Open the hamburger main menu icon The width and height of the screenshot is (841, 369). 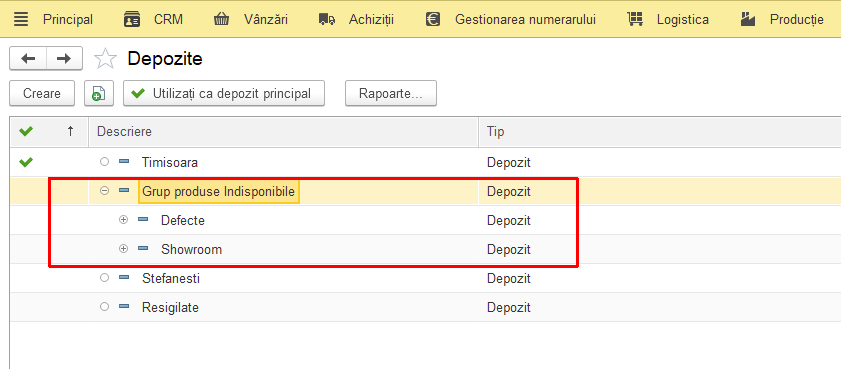(21, 20)
